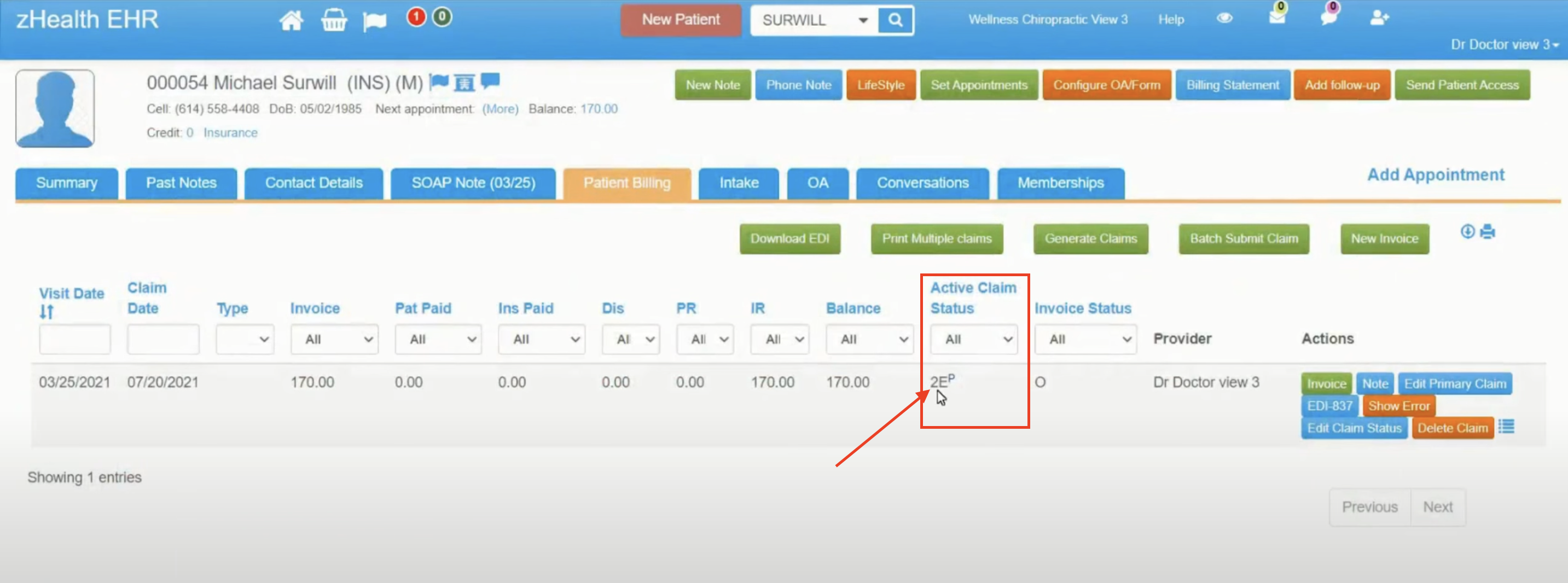Click the building icon beside patient name
This screenshot has height=583, width=1568.
click(464, 82)
